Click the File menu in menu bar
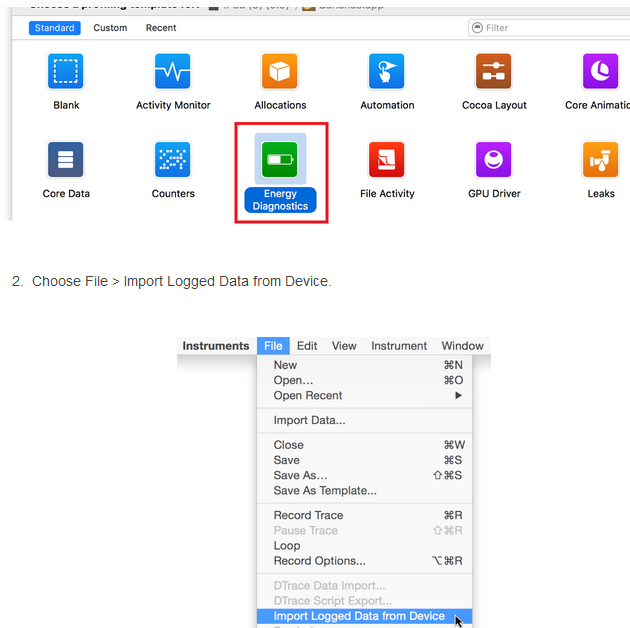Screen dimensions: 630x628 tap(273, 346)
